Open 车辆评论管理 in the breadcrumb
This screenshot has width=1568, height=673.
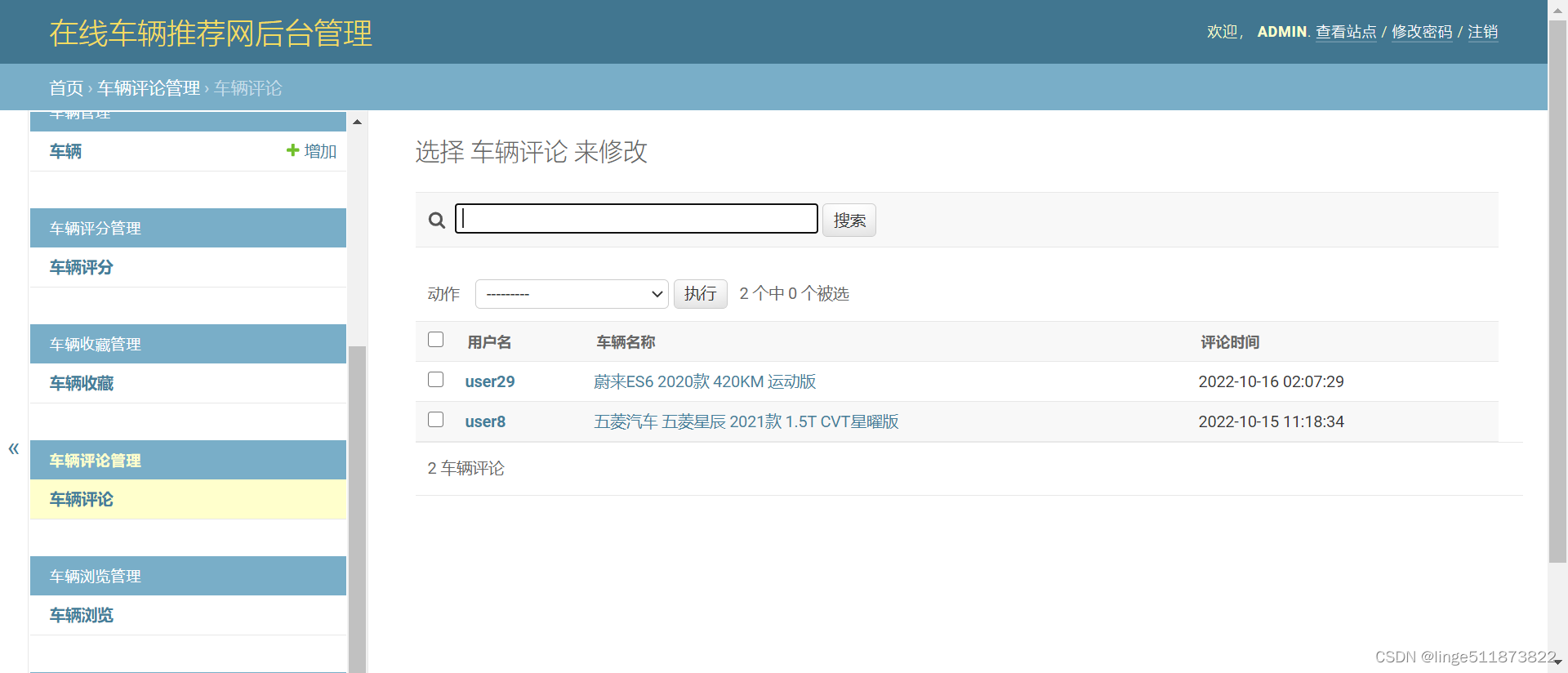149,88
